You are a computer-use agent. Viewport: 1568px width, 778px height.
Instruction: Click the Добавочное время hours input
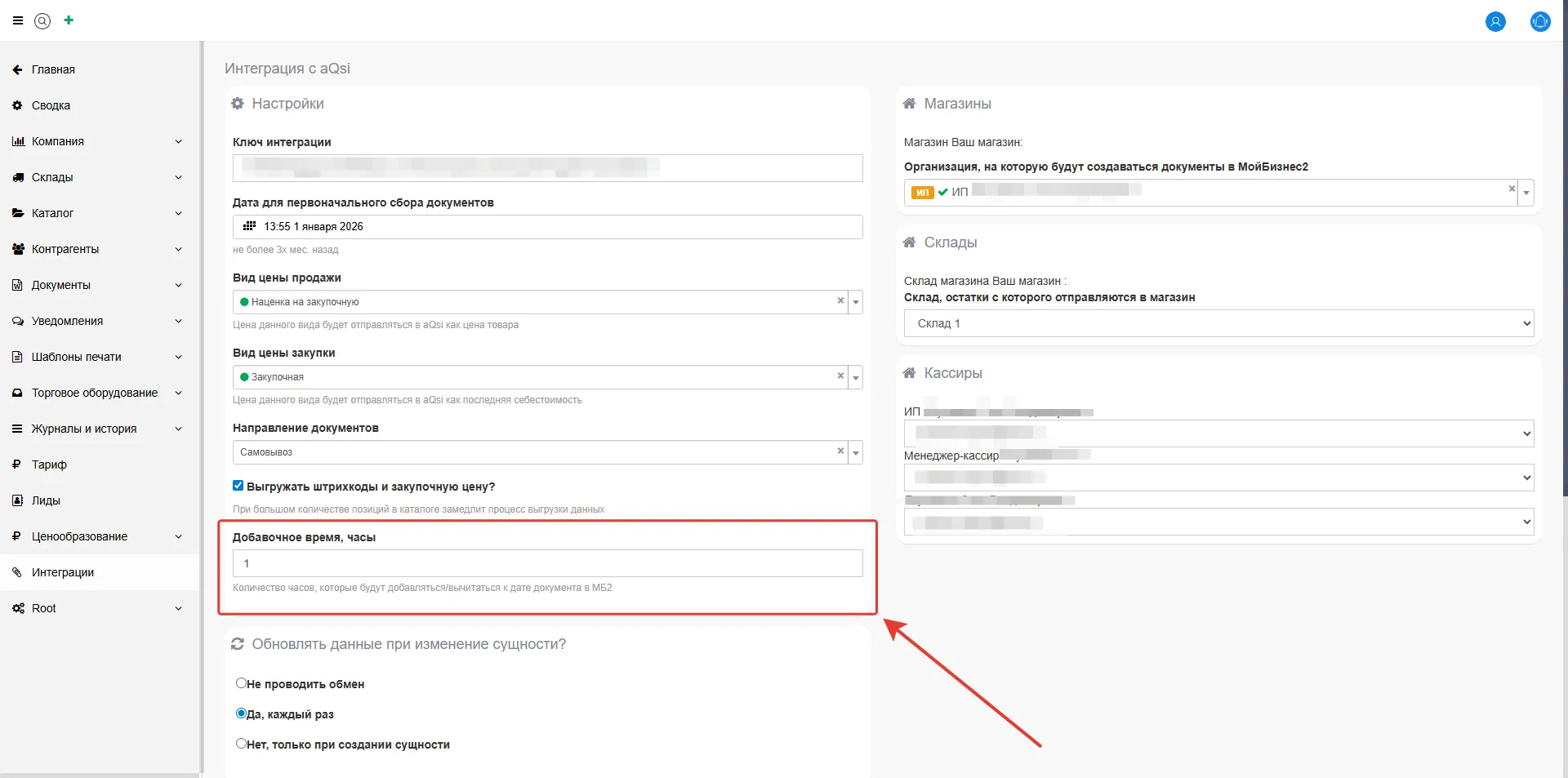click(547, 563)
